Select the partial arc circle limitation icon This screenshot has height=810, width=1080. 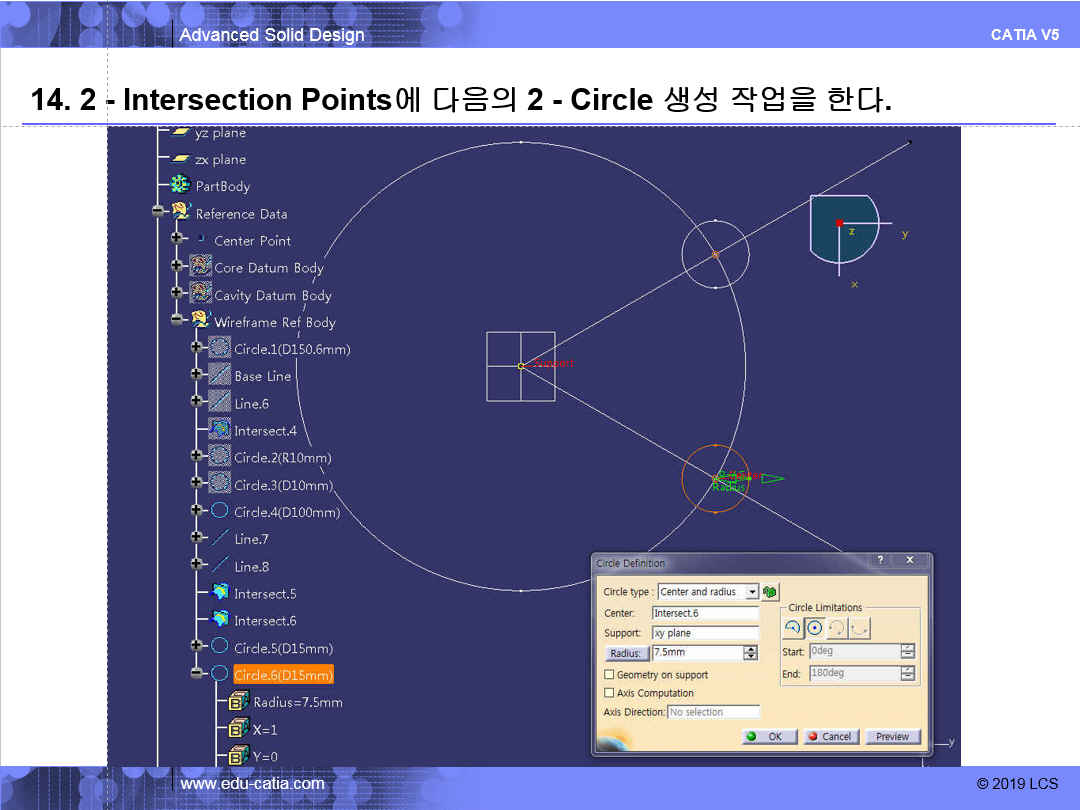[793, 627]
